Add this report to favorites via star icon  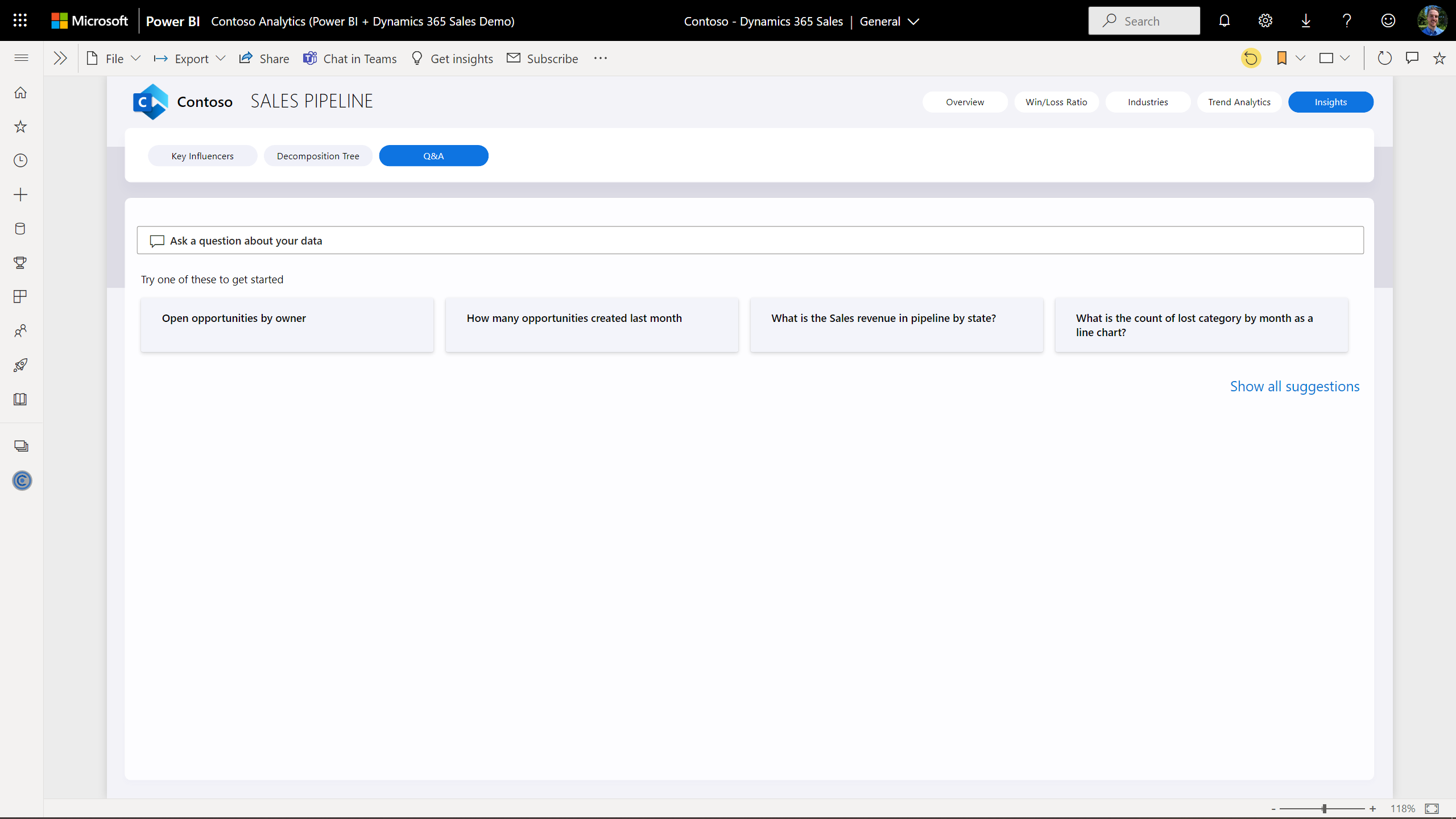pos(1438,57)
